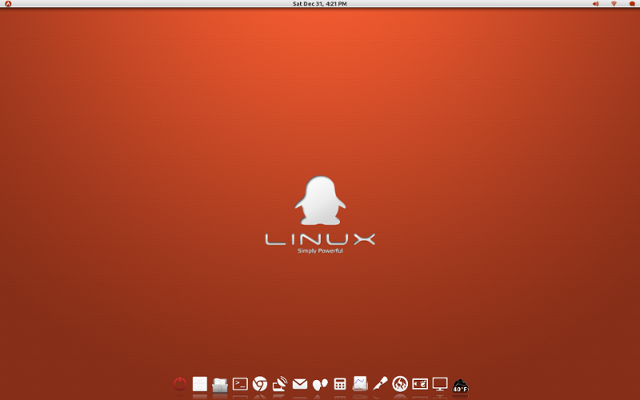This screenshot has height=400, width=640.
Task: Open the Wi-Fi network indicator
Action: [x=613, y=4]
